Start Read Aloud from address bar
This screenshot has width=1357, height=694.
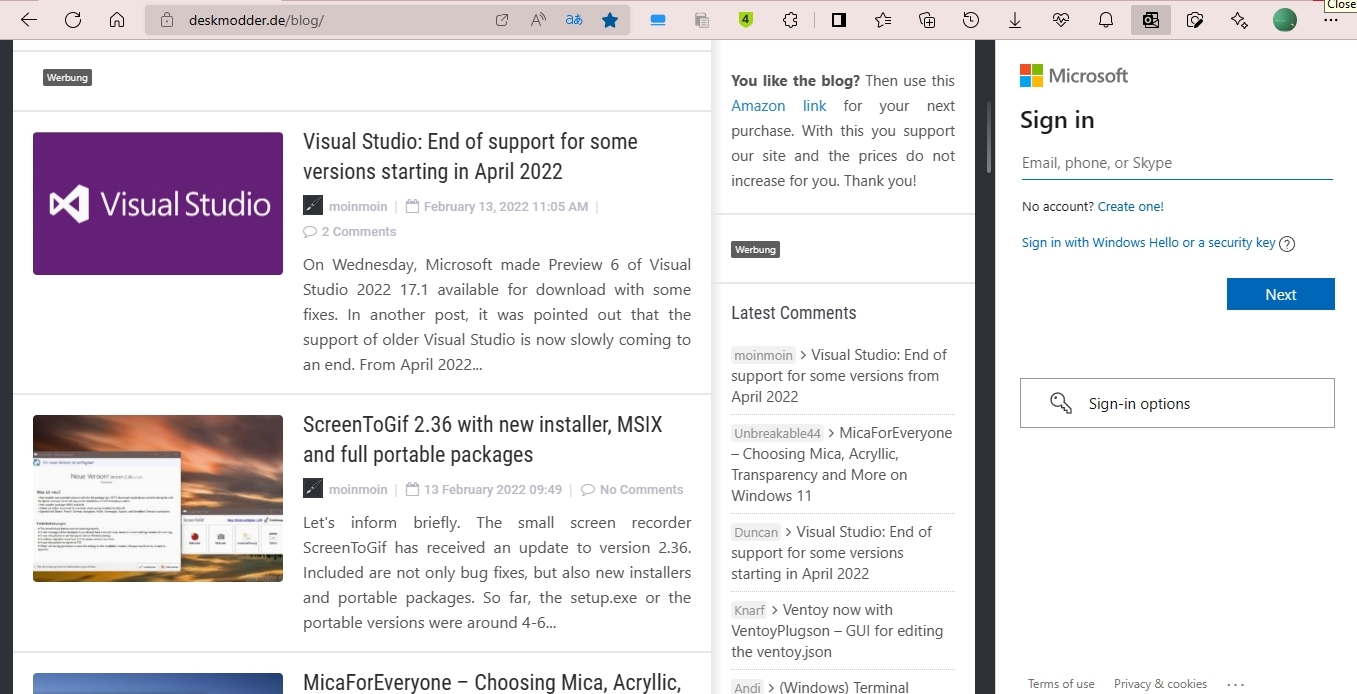pos(538,20)
